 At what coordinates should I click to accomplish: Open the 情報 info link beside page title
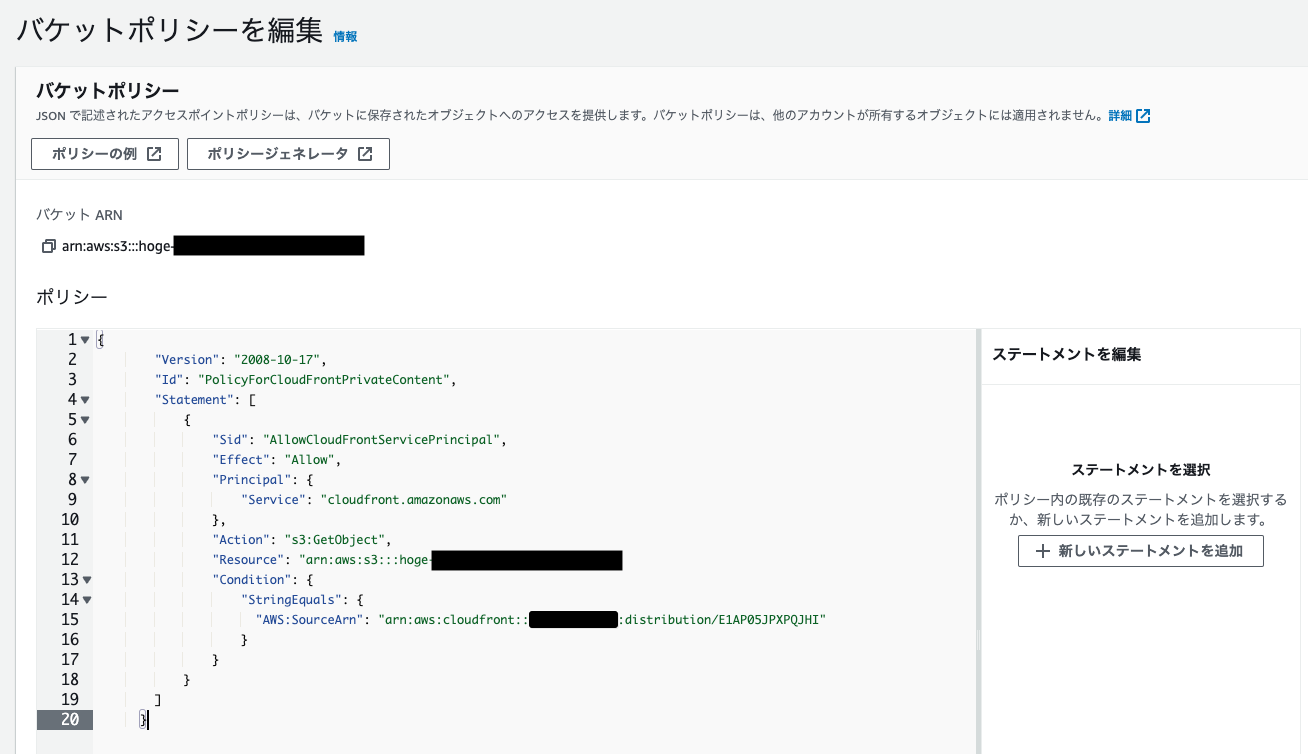coord(344,36)
